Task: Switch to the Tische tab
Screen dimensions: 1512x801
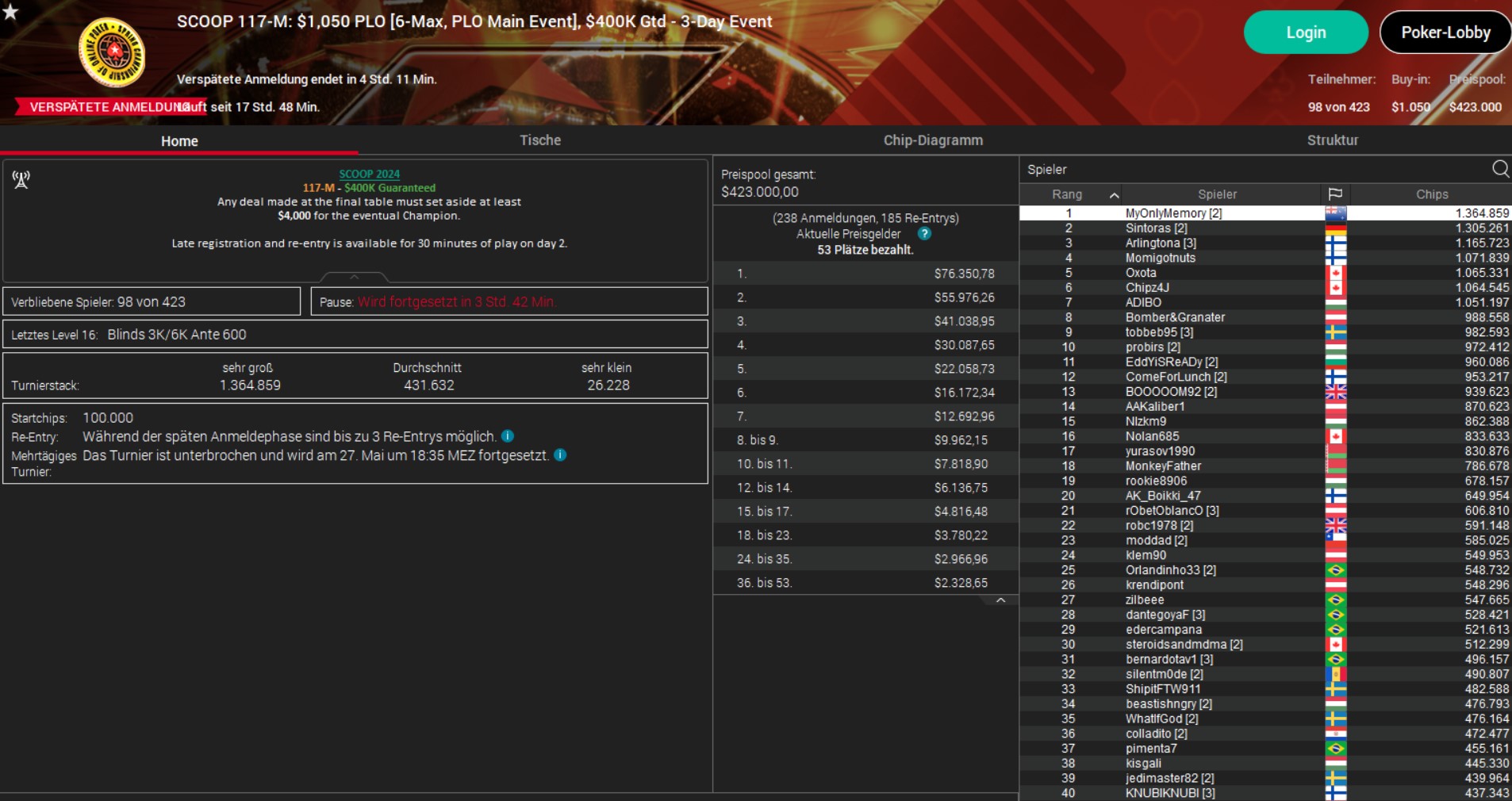Action: pos(540,140)
